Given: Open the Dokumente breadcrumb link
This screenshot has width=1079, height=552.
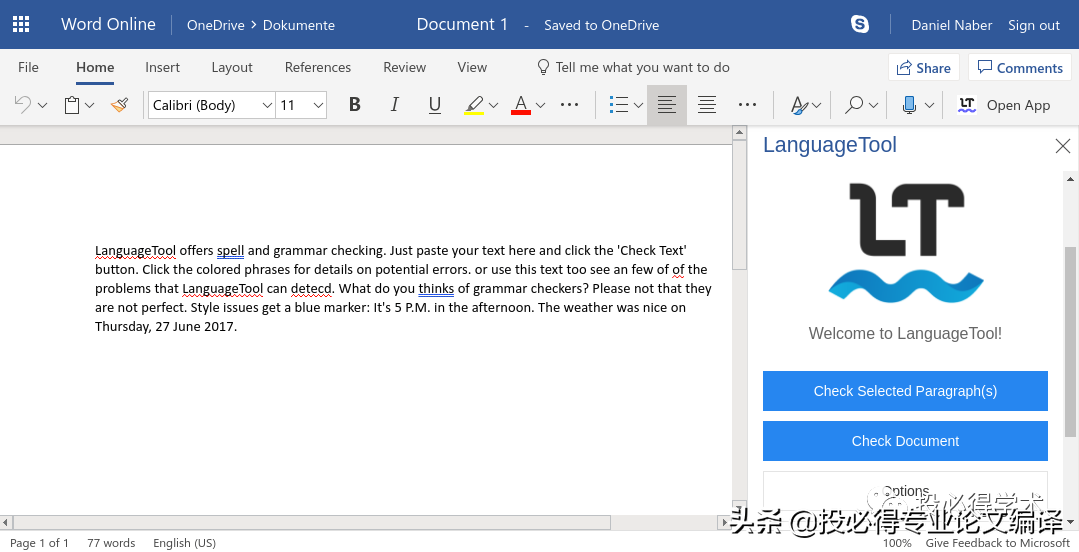Looking at the screenshot, I should coord(299,25).
